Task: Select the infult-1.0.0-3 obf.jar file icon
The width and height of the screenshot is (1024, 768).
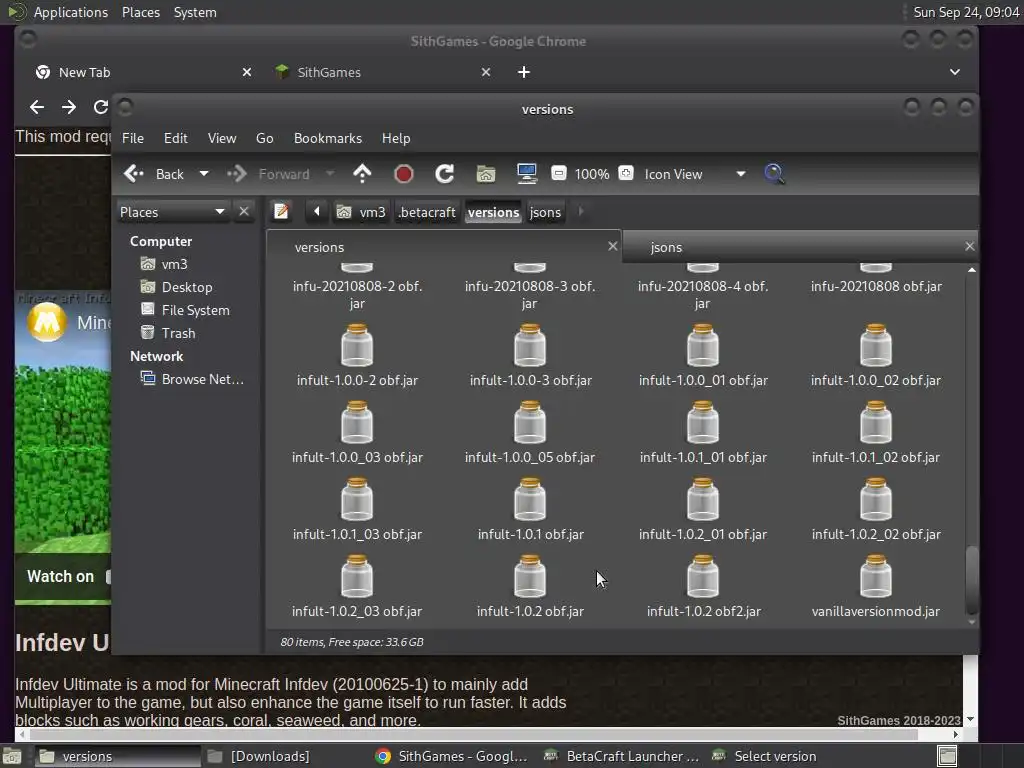Action: 530,345
